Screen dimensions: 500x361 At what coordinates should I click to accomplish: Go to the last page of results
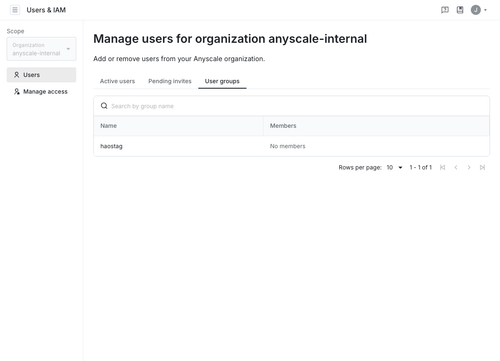[x=482, y=167]
